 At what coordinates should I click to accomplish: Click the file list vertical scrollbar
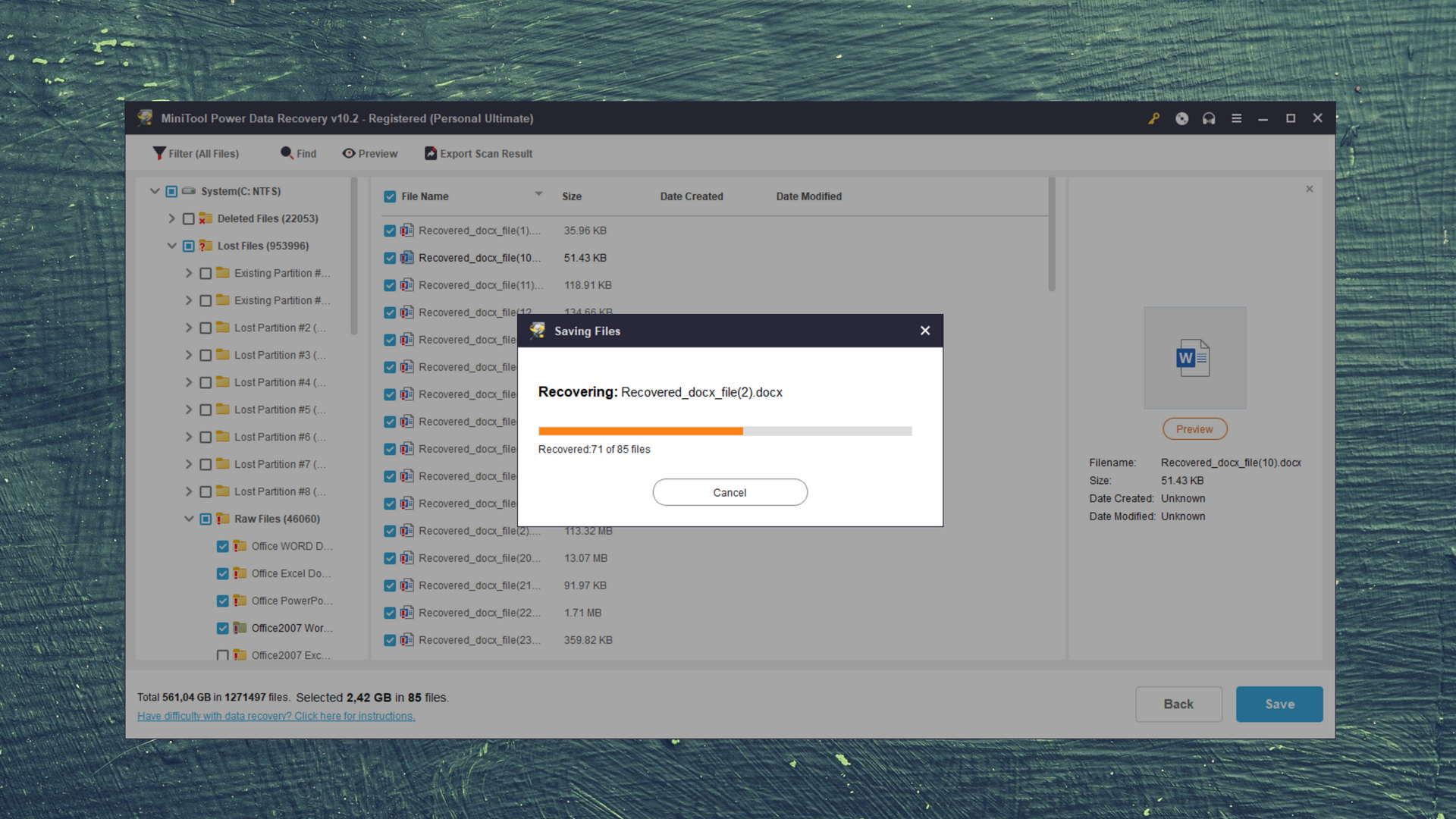pyautogui.click(x=1051, y=235)
